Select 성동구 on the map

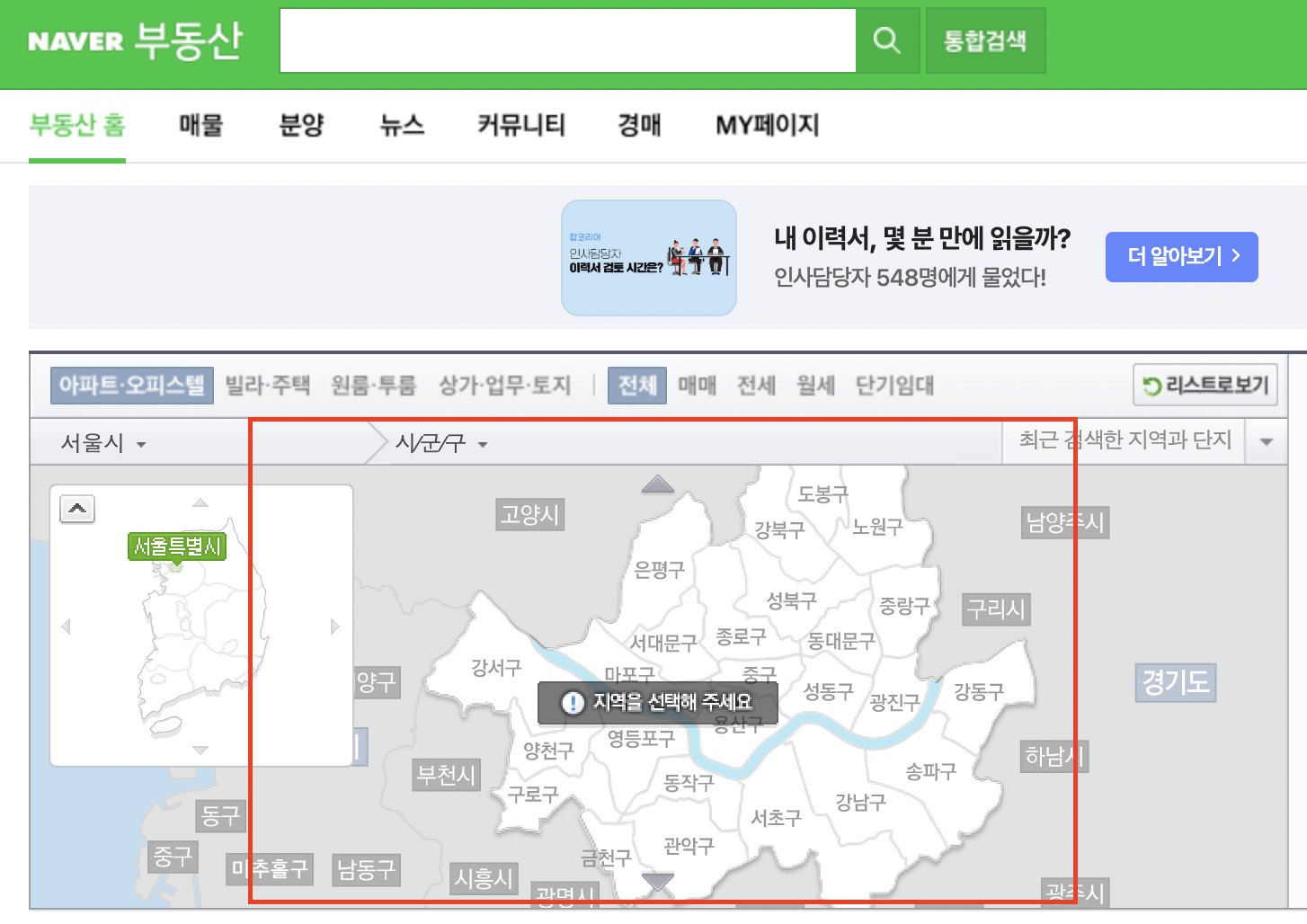point(828,692)
